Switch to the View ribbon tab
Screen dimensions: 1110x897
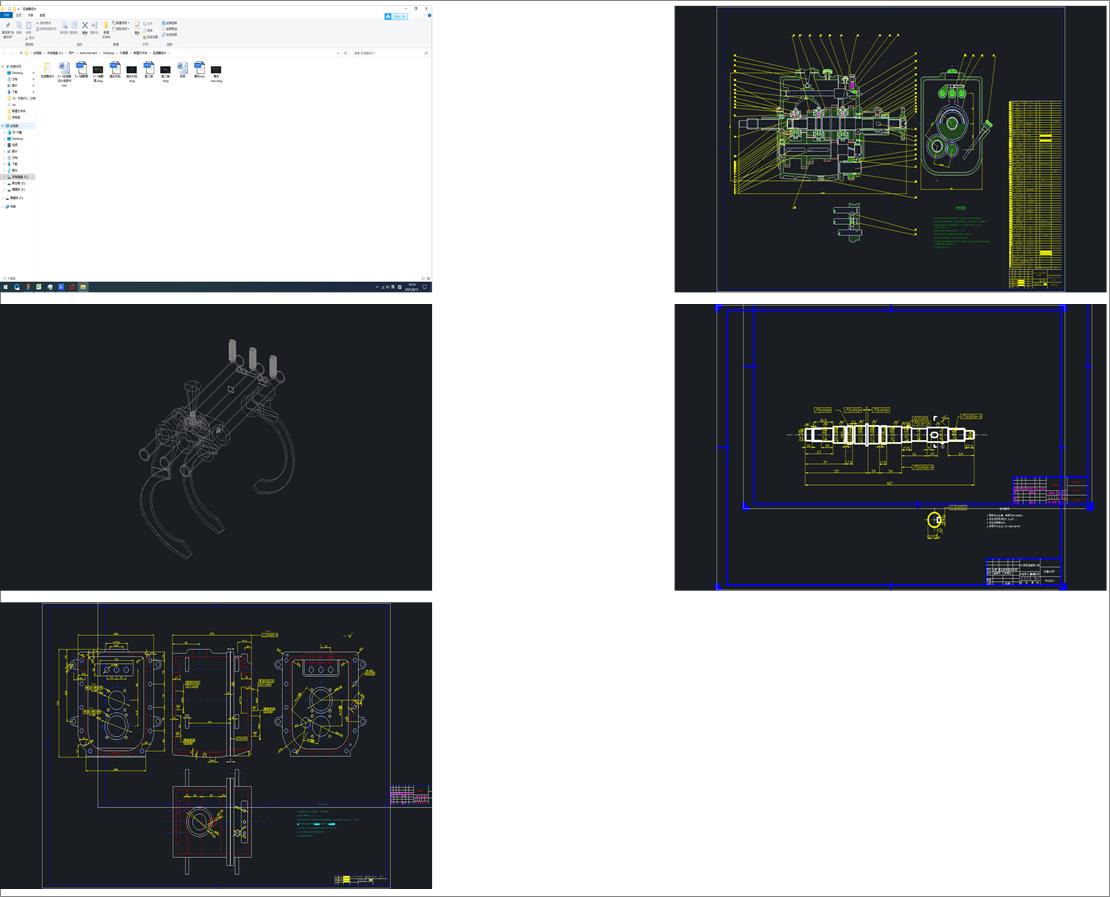(42, 15)
